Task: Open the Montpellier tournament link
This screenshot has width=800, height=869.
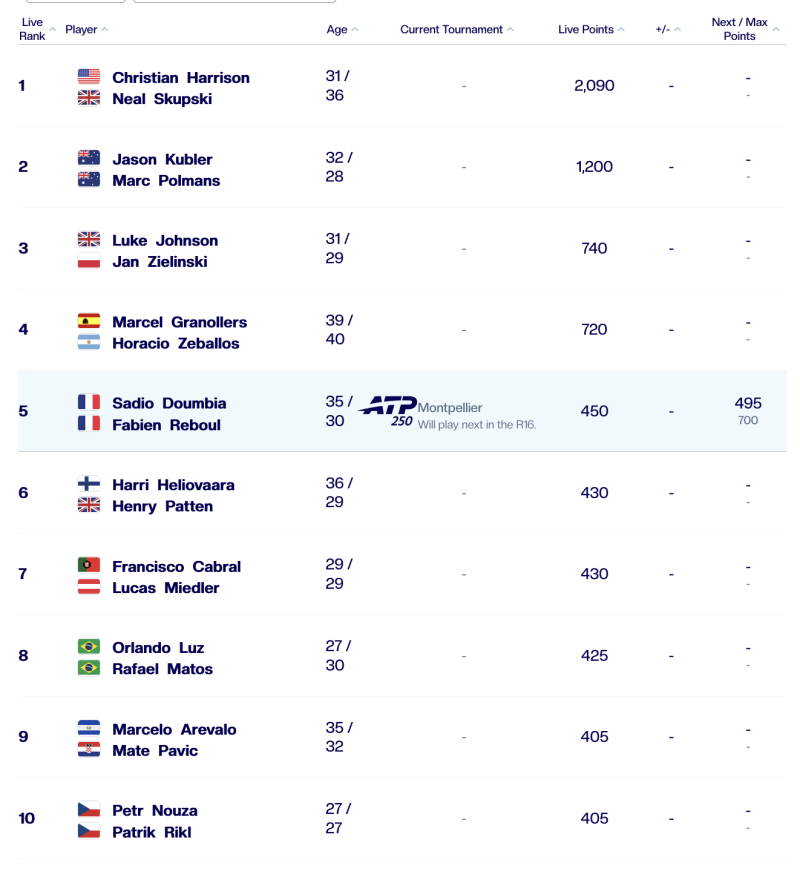Action: [450, 408]
